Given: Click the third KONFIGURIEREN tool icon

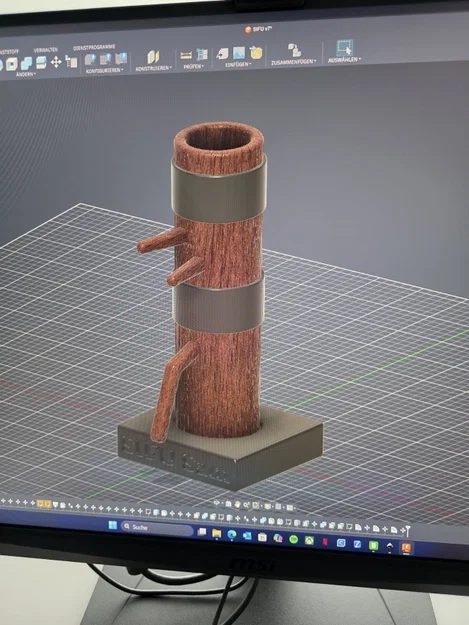Looking at the screenshot, I should click(121, 58).
